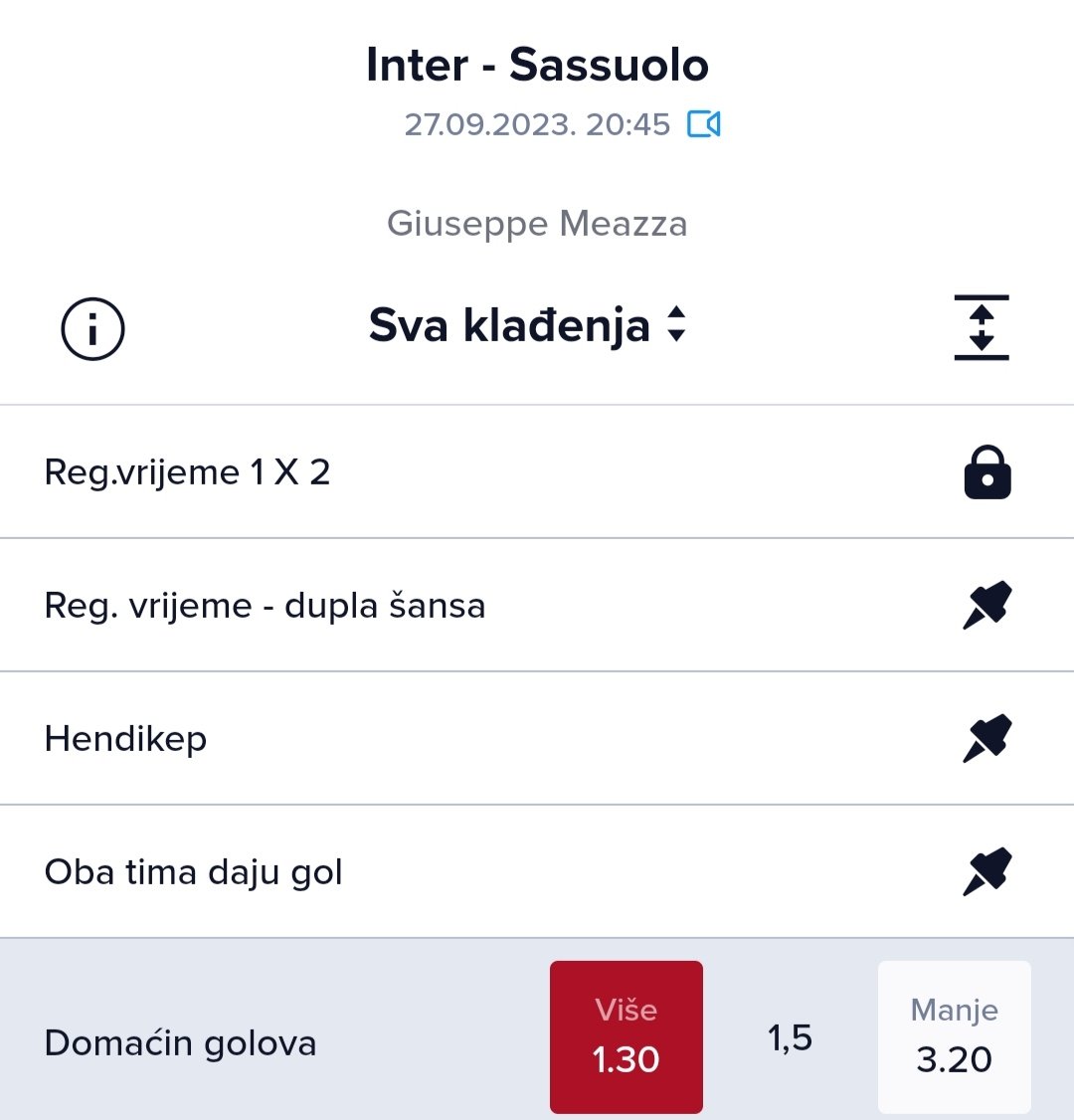Click the collapse/expand all markets icon

coord(982,327)
